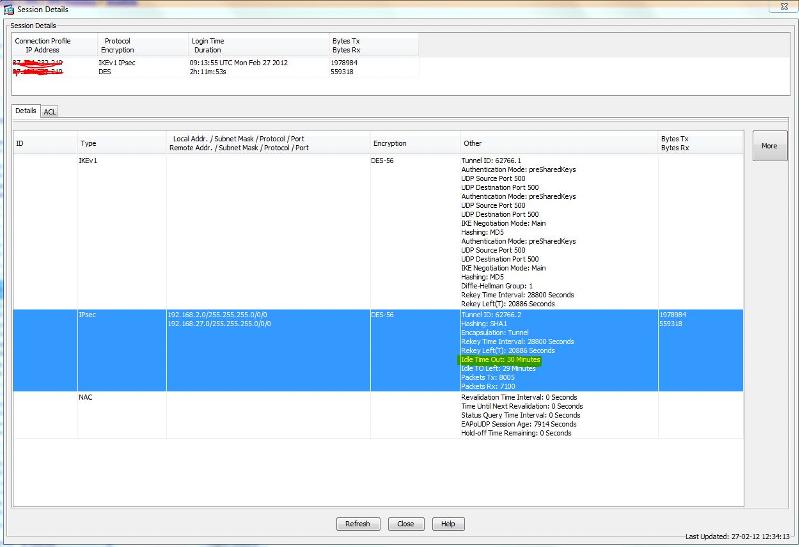Click DES-56 encryption in IKEv1 row
Image resolution: width=799 pixels, height=547 pixels.
pyautogui.click(x=382, y=161)
